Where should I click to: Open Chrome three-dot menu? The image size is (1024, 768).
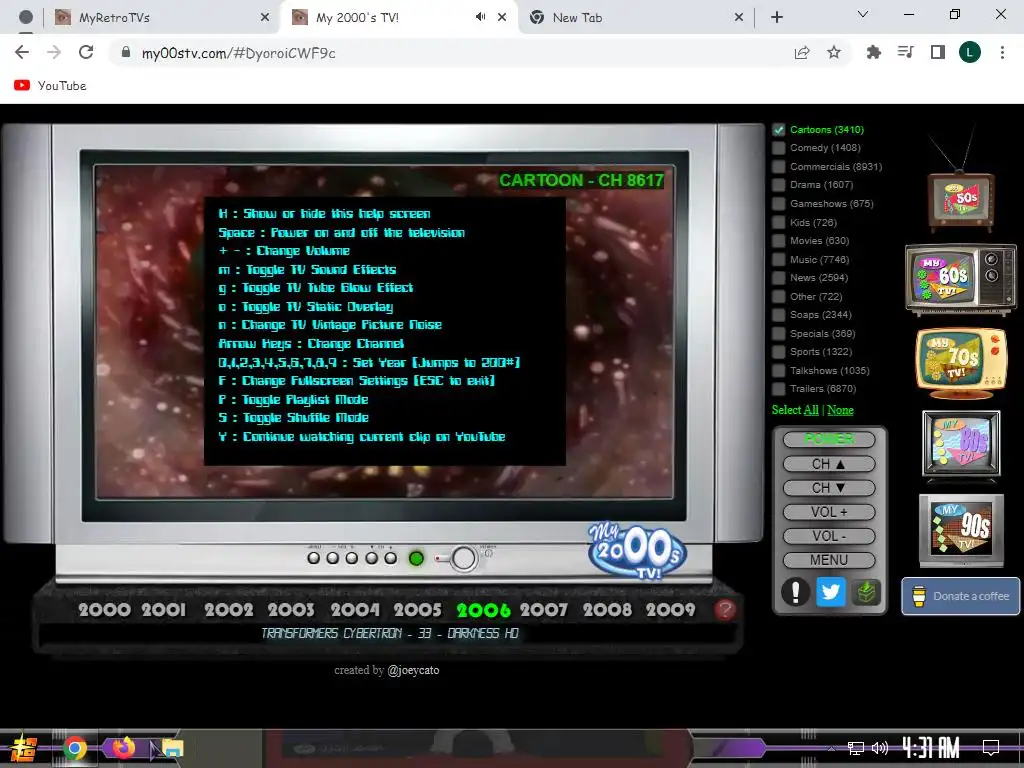pos(1002,52)
